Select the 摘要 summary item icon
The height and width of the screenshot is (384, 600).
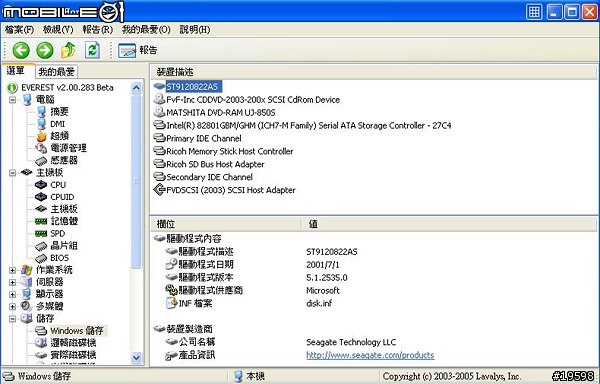point(41,112)
